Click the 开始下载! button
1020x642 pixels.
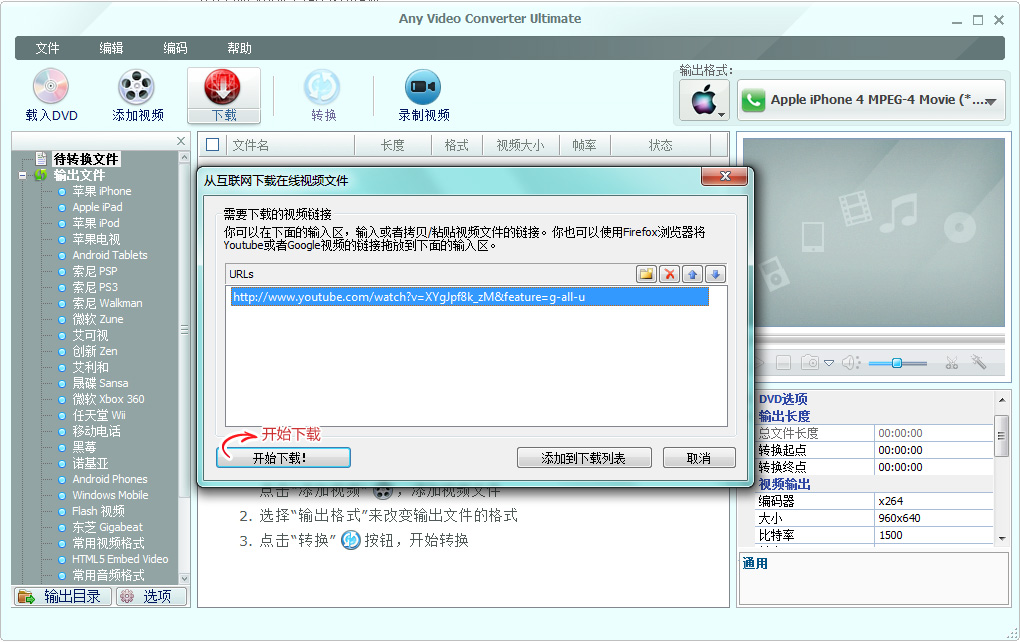tap(283, 458)
